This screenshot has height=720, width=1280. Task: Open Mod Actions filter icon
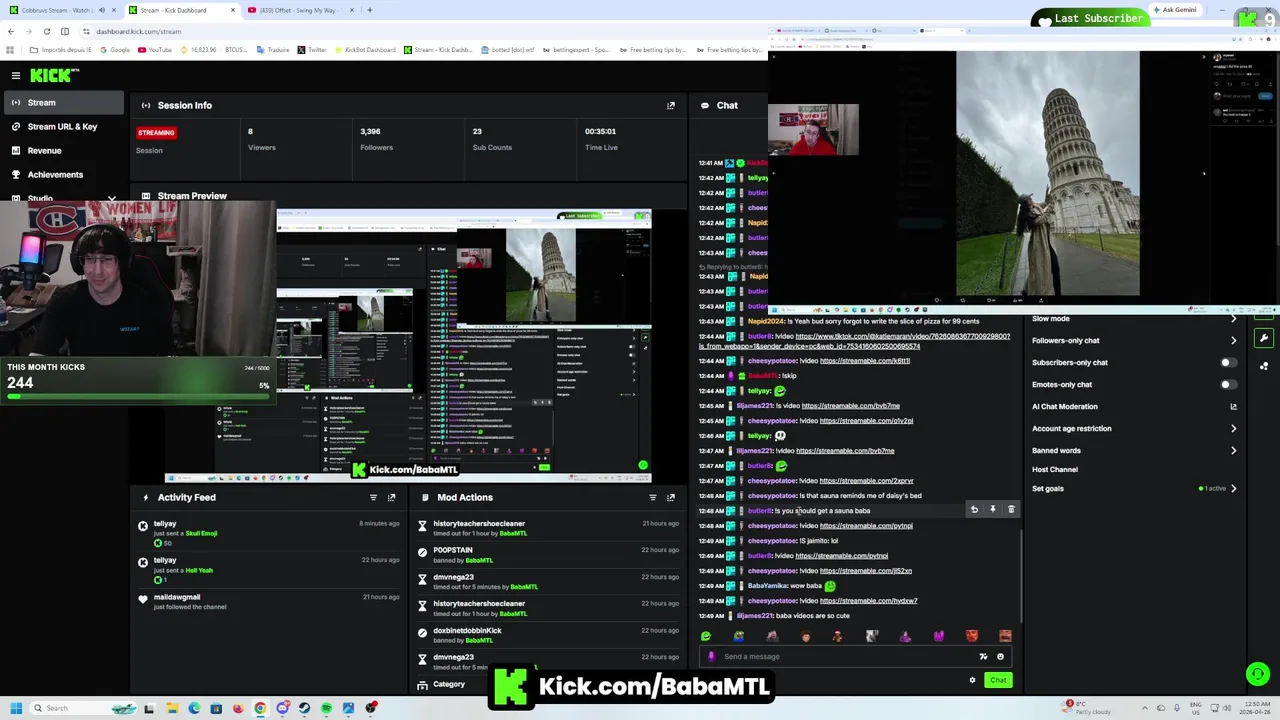click(x=653, y=497)
